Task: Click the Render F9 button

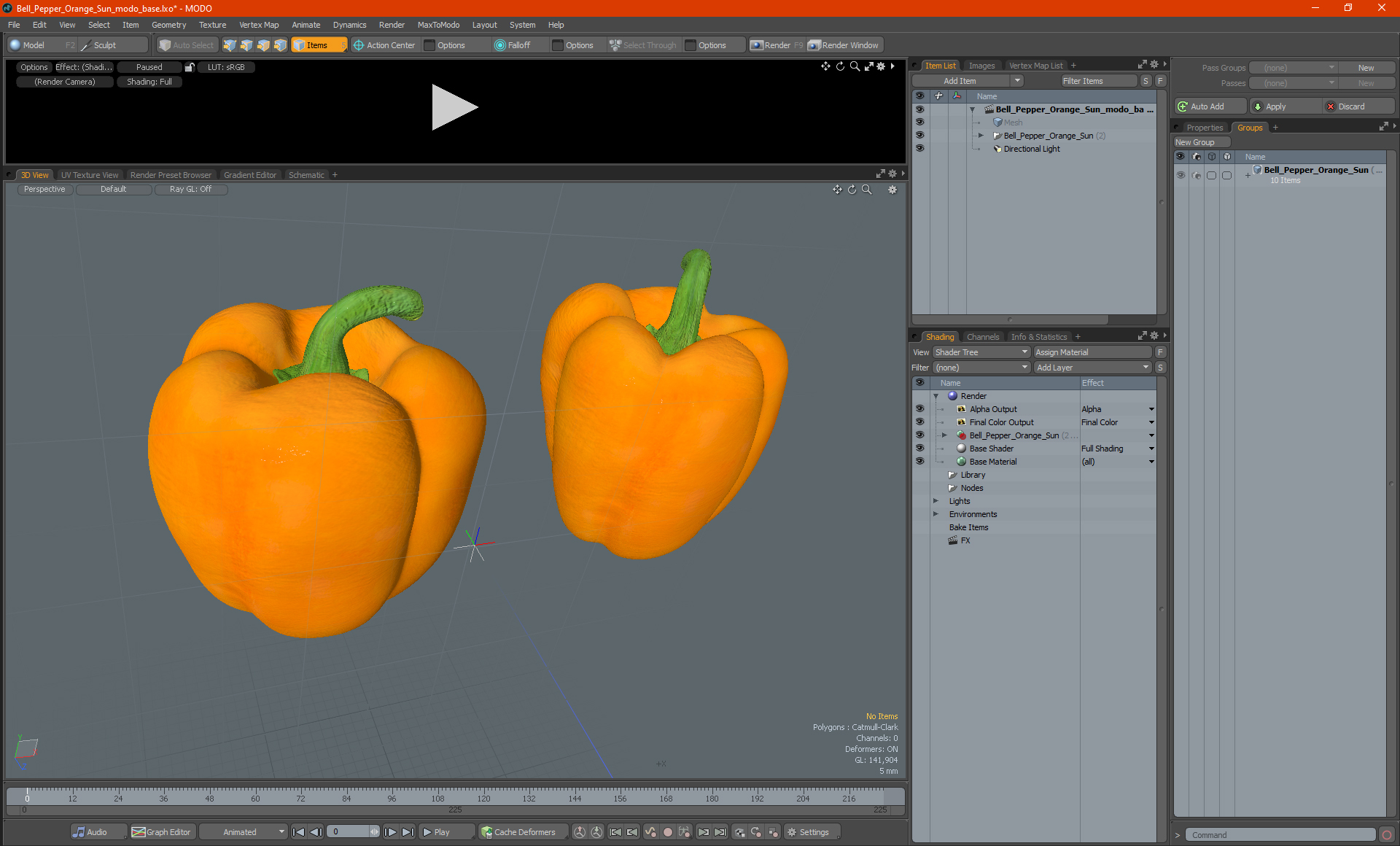Action: [x=777, y=45]
